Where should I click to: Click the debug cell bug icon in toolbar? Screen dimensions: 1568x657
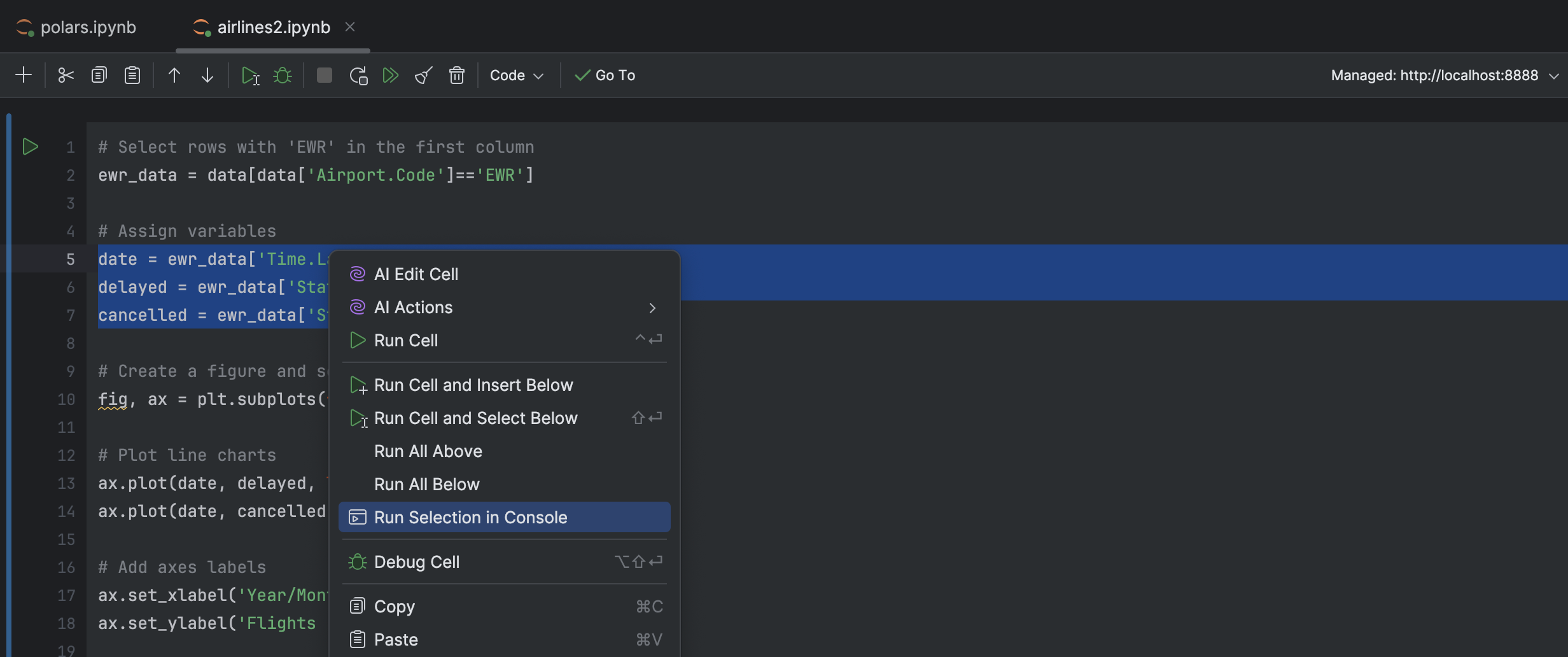coord(283,75)
